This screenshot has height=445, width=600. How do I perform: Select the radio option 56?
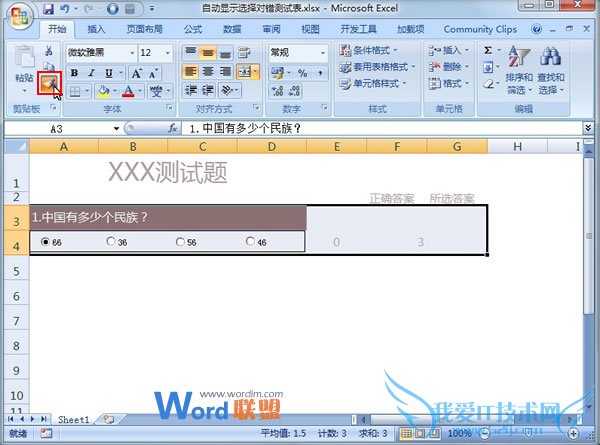[180, 241]
